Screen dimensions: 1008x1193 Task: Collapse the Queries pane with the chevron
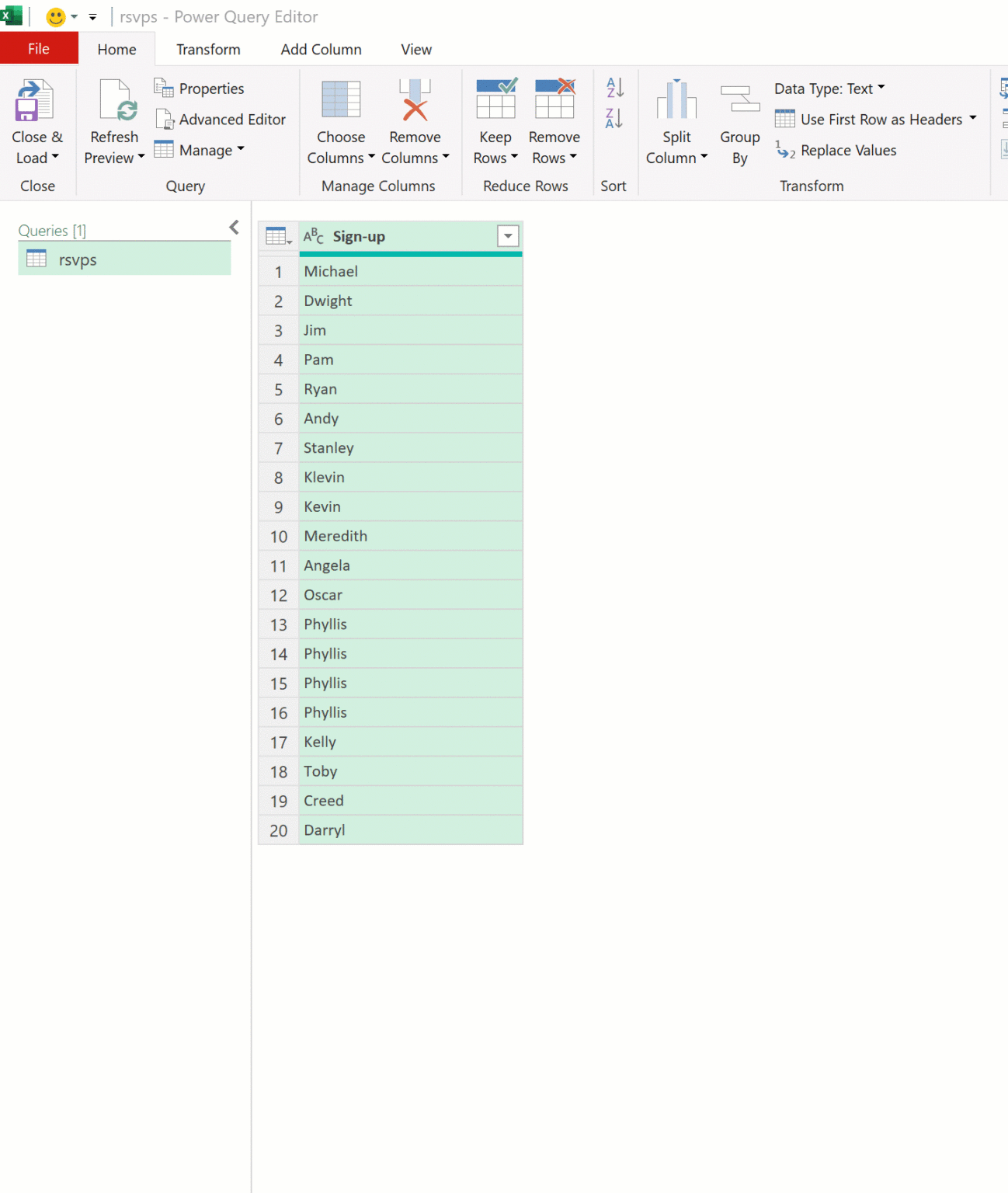[x=234, y=228]
